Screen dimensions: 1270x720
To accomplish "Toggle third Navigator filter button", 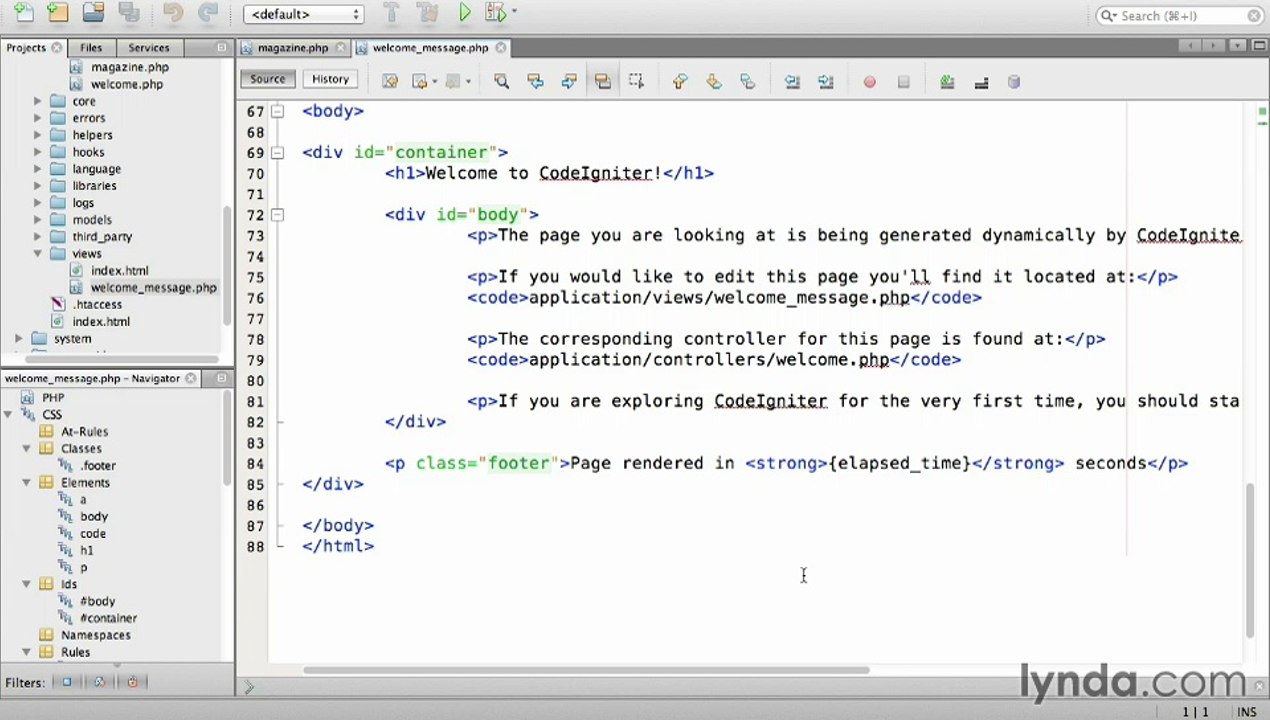I will tap(132, 682).
